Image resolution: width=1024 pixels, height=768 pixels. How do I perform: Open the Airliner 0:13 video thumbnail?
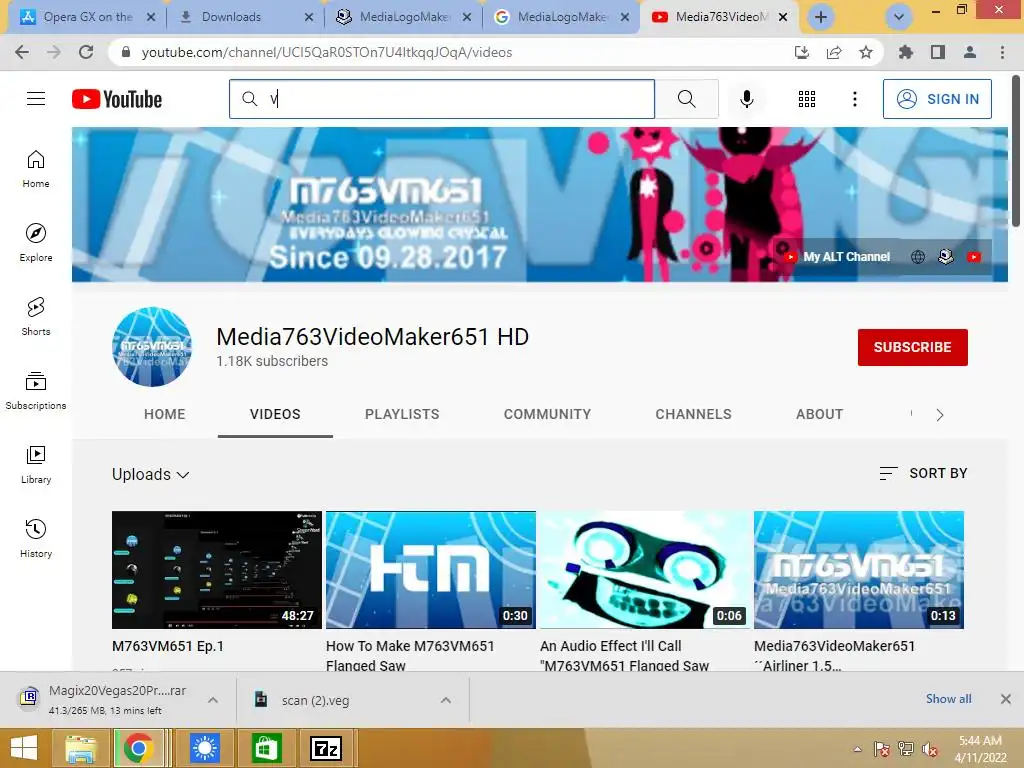click(859, 569)
